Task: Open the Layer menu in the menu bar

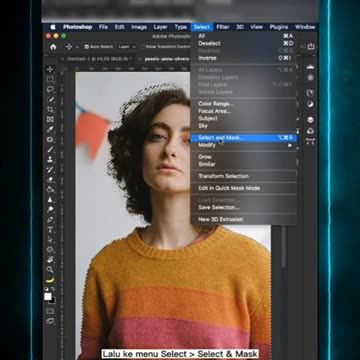Action: 160,27
